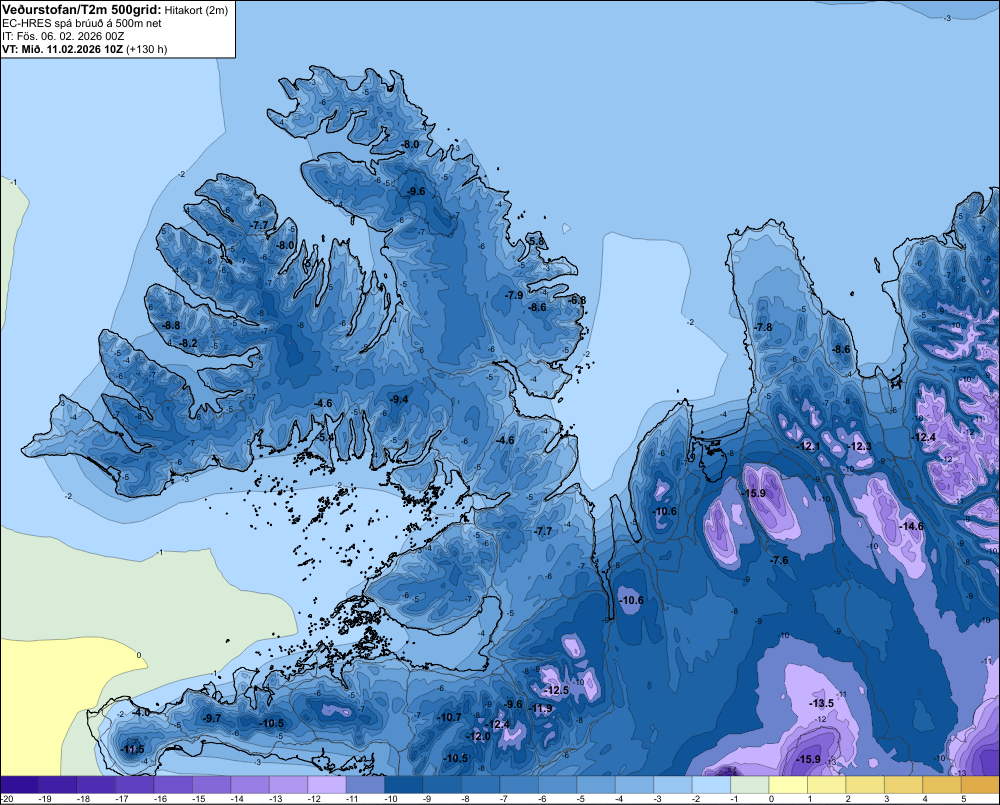1000x805 pixels.
Task: Click the legend tick label '-15'
Action: (x=198, y=799)
